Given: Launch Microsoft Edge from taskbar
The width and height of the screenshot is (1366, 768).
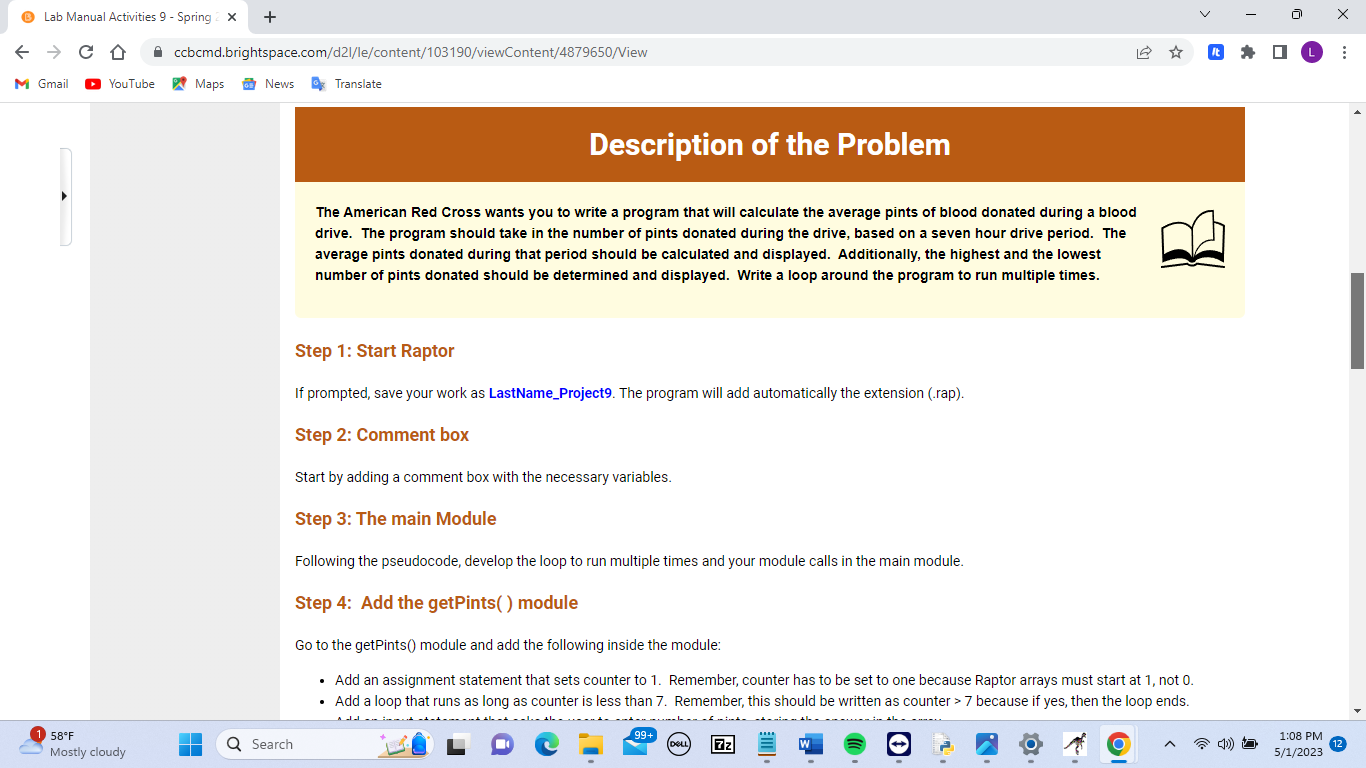Looking at the screenshot, I should [x=546, y=744].
